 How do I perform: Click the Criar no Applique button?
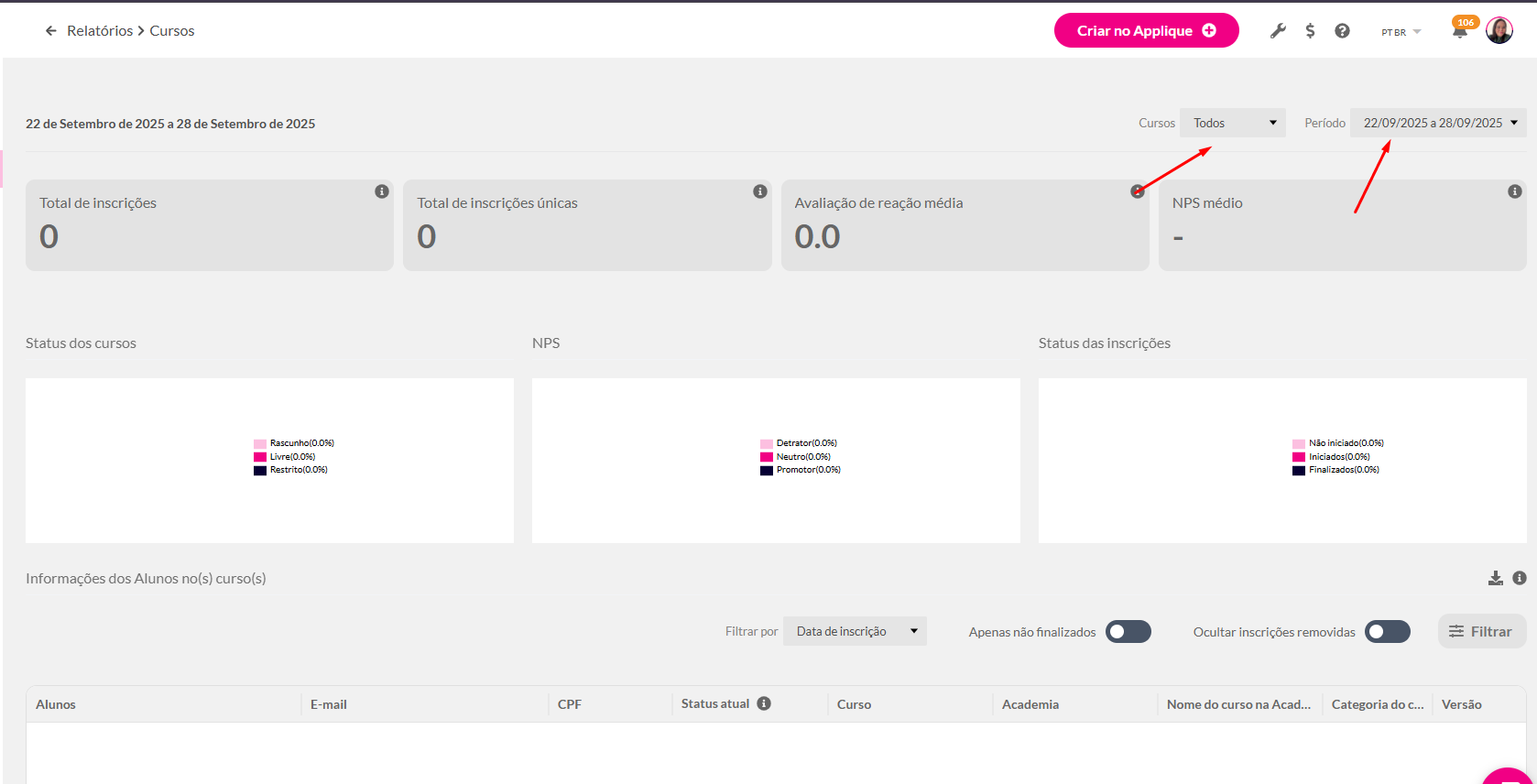point(1146,31)
